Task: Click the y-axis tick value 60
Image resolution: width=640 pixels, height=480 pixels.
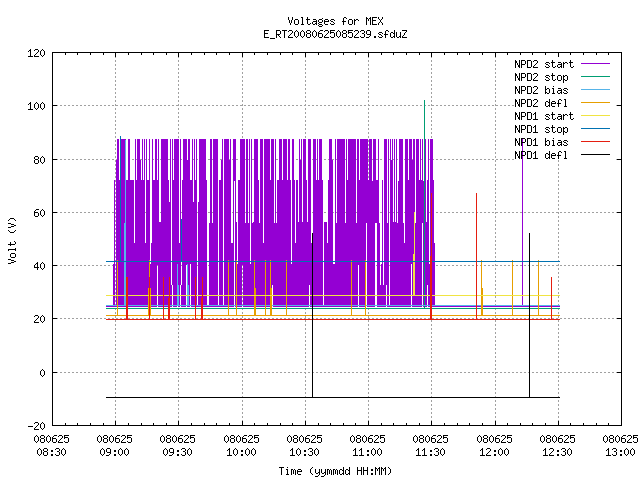Action: (x=39, y=213)
